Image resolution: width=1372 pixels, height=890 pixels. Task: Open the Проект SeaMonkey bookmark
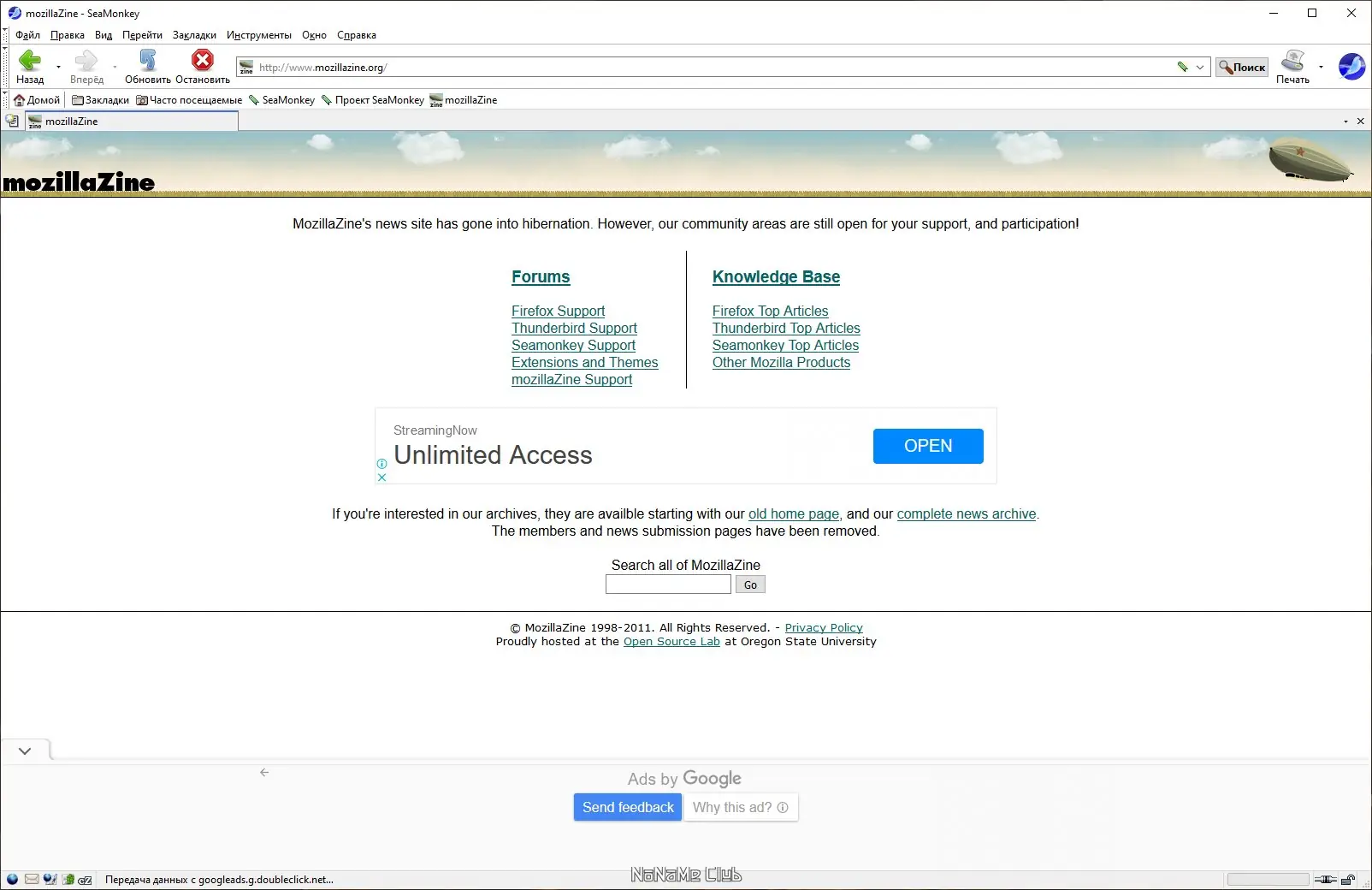372,100
